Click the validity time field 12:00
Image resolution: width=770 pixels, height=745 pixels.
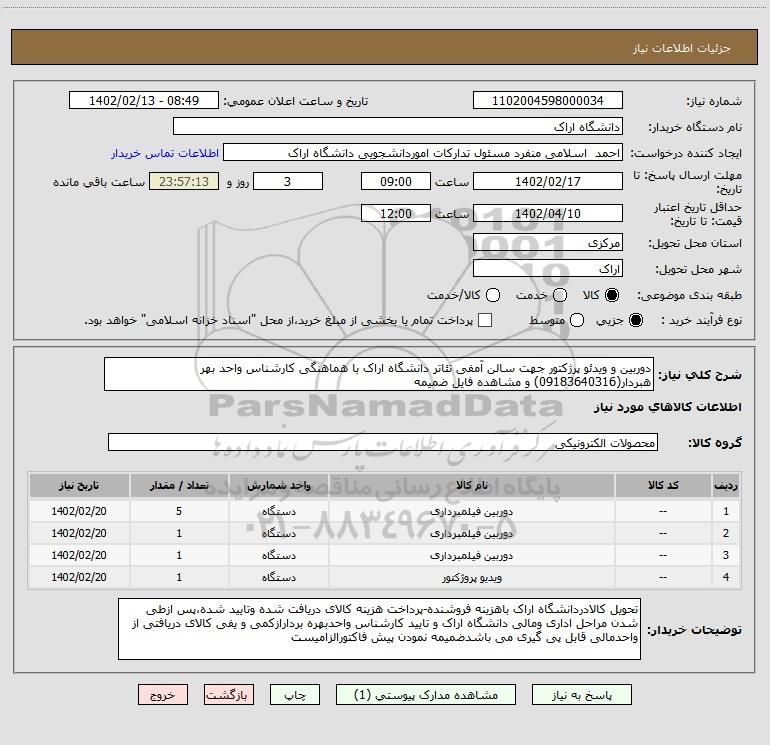coord(396,213)
